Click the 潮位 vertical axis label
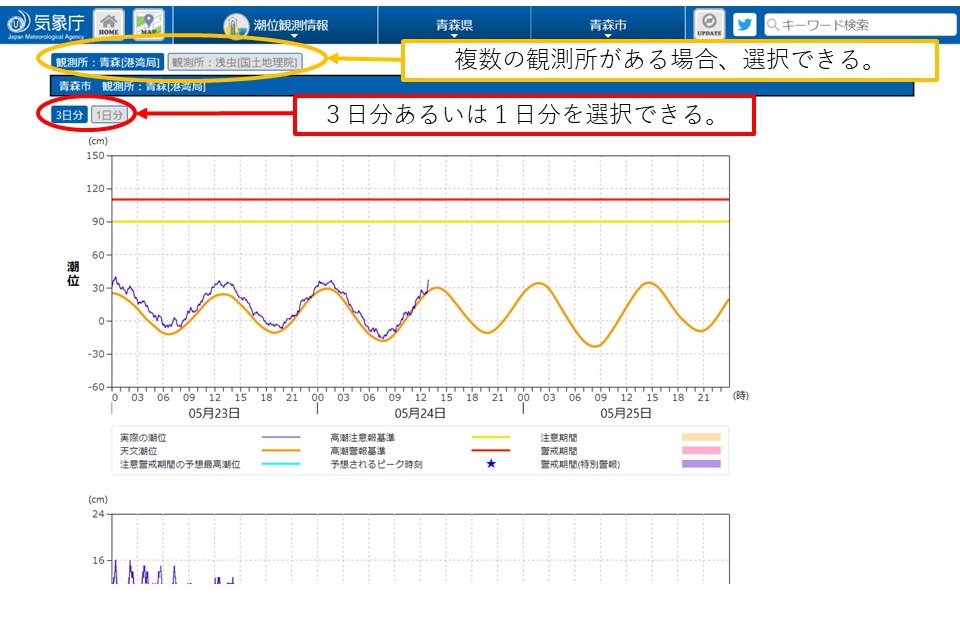960x618 pixels. [x=73, y=274]
